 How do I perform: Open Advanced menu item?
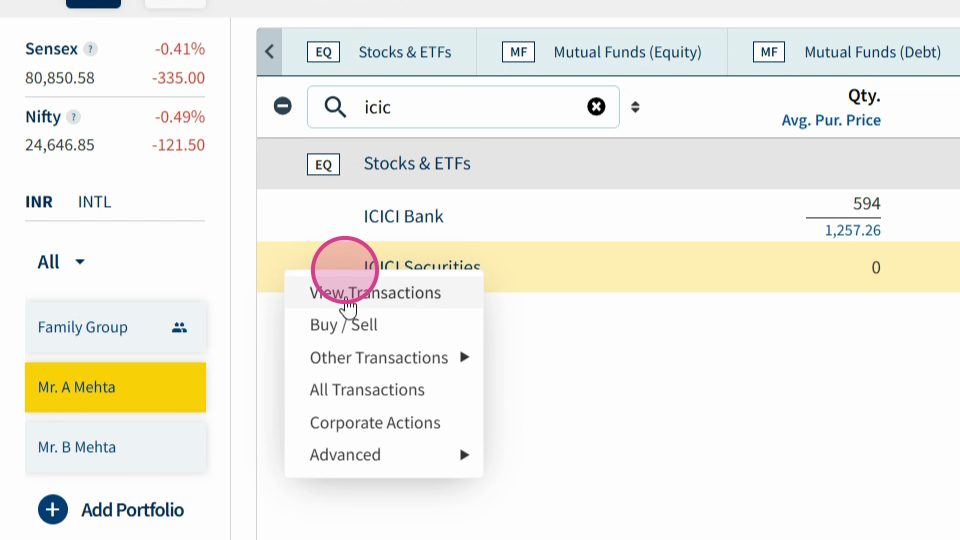pos(384,455)
